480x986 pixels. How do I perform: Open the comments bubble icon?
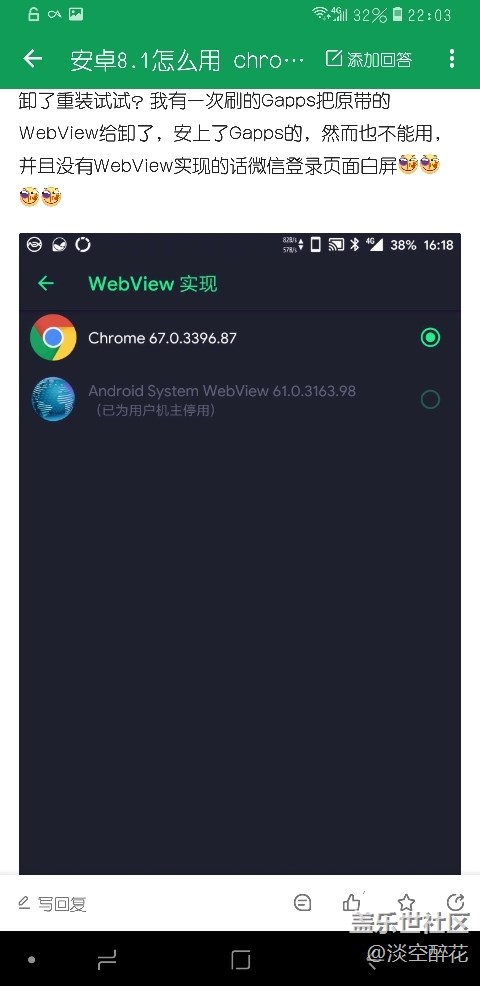pos(303,903)
